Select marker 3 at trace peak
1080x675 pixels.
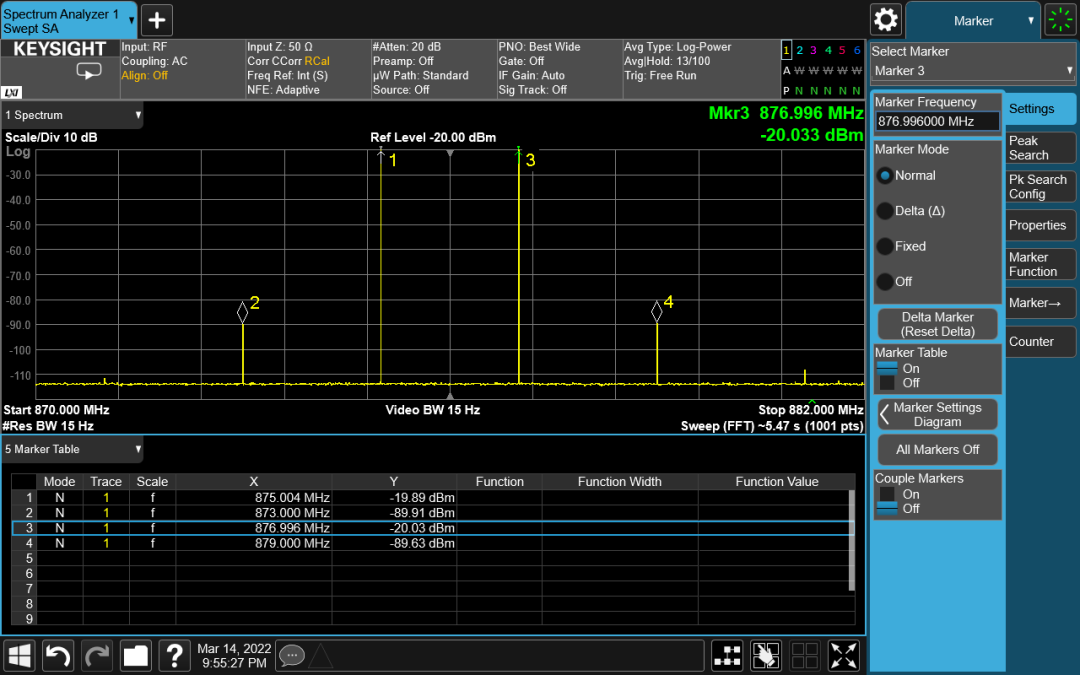[x=519, y=154]
